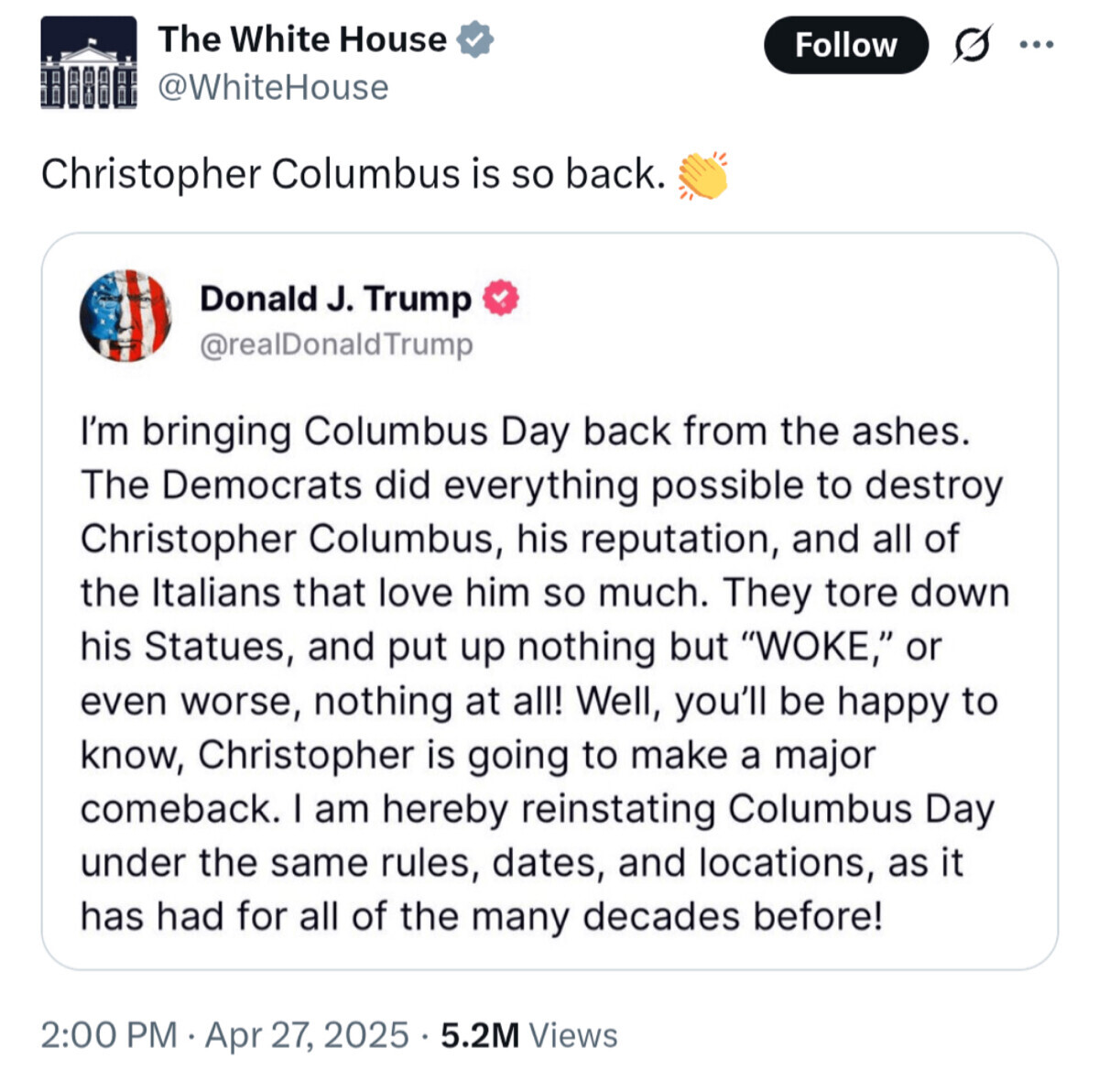Click the @realDonaldTrump handle

336,344
